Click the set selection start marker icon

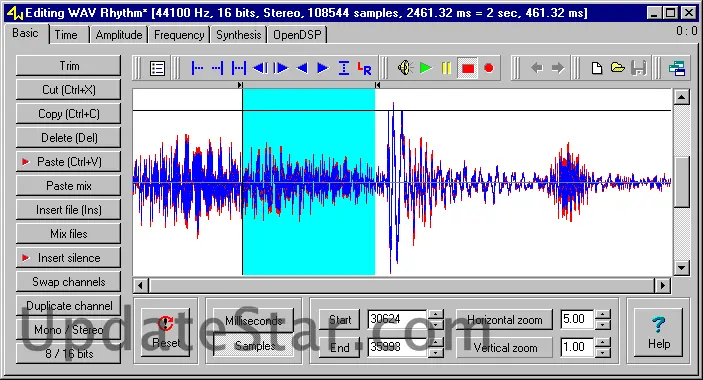click(x=197, y=68)
